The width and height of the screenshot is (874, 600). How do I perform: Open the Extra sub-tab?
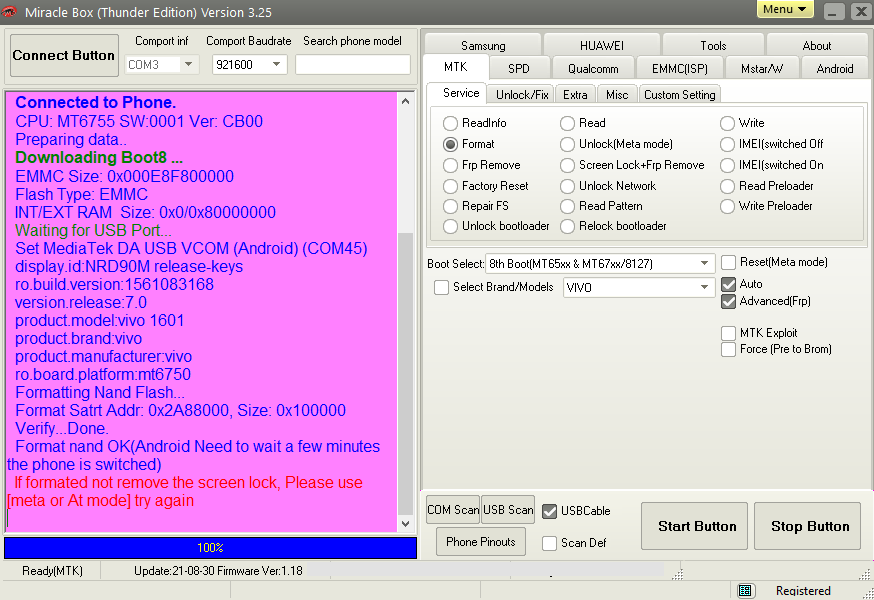tap(575, 95)
